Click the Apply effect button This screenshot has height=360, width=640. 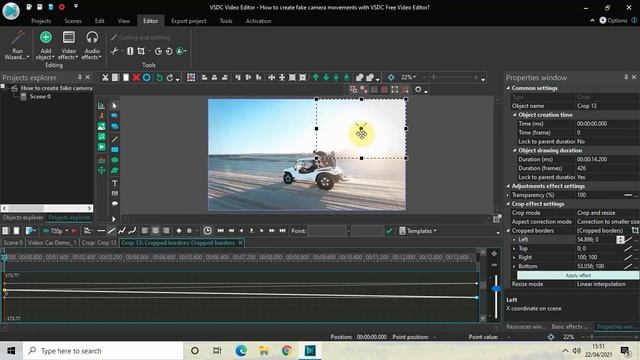pos(578,275)
